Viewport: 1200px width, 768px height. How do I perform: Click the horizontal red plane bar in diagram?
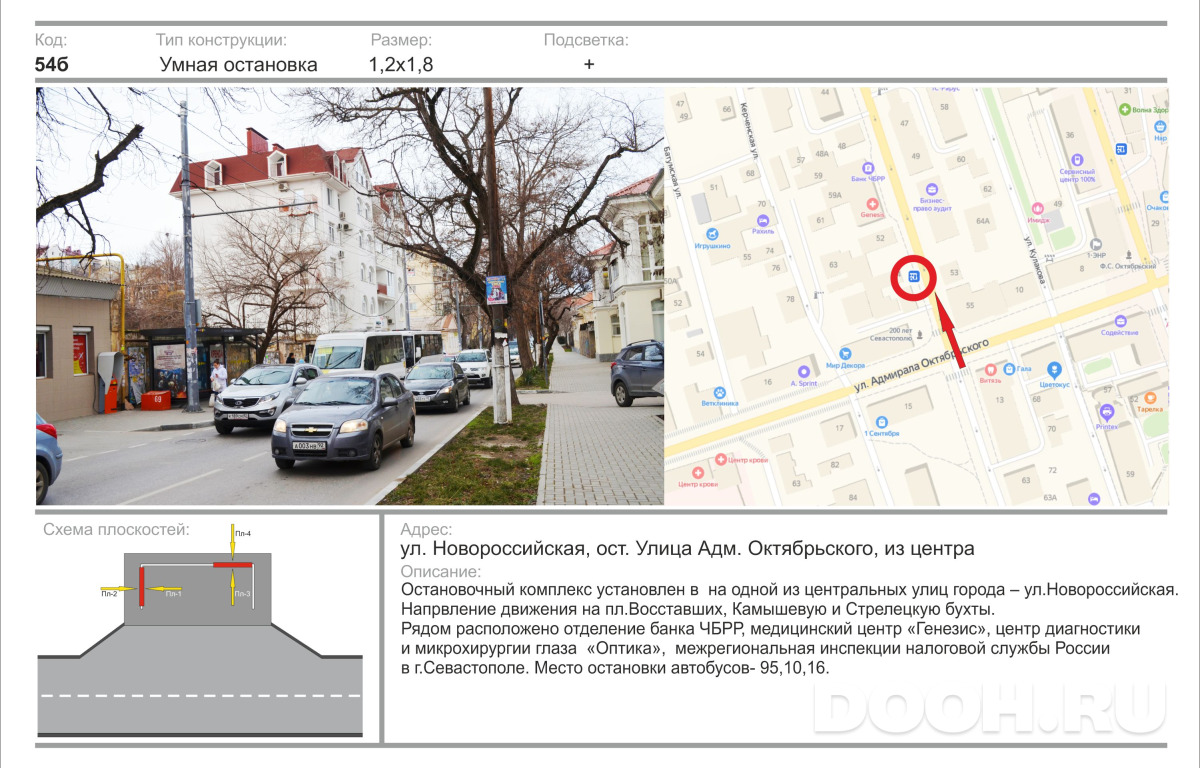[232, 566]
